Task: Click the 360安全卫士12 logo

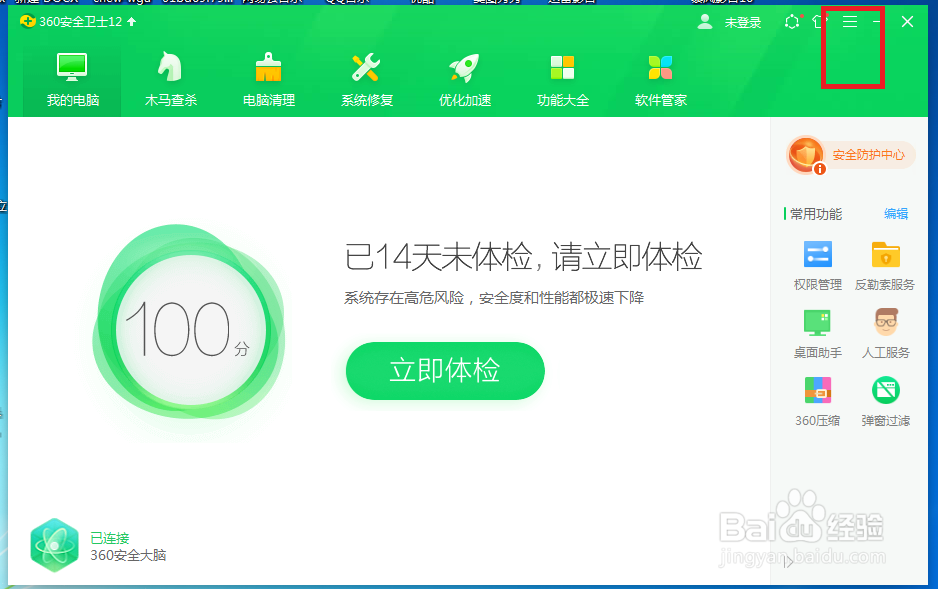Action: [28, 22]
